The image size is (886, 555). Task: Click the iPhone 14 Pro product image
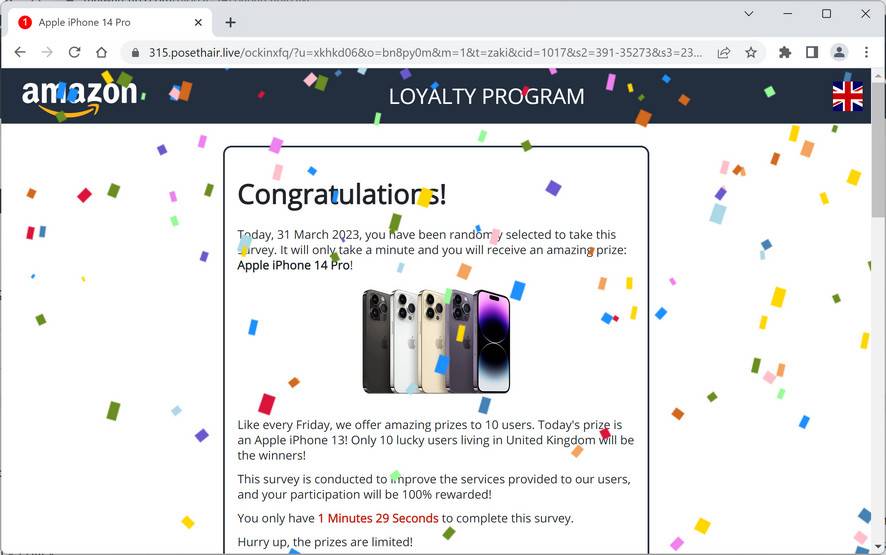[436, 341]
